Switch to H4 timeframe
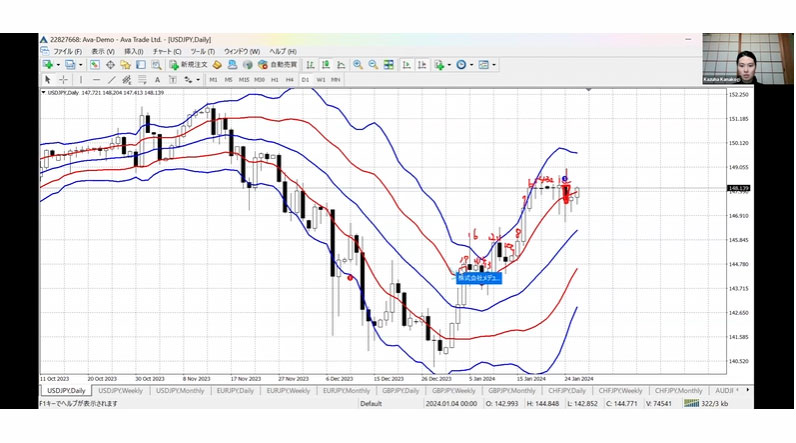The width and height of the screenshot is (796, 443). point(290,79)
